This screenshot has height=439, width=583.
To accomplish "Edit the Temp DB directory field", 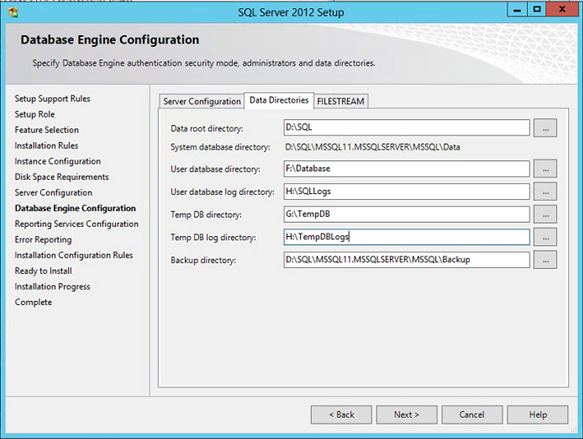I will (x=406, y=214).
